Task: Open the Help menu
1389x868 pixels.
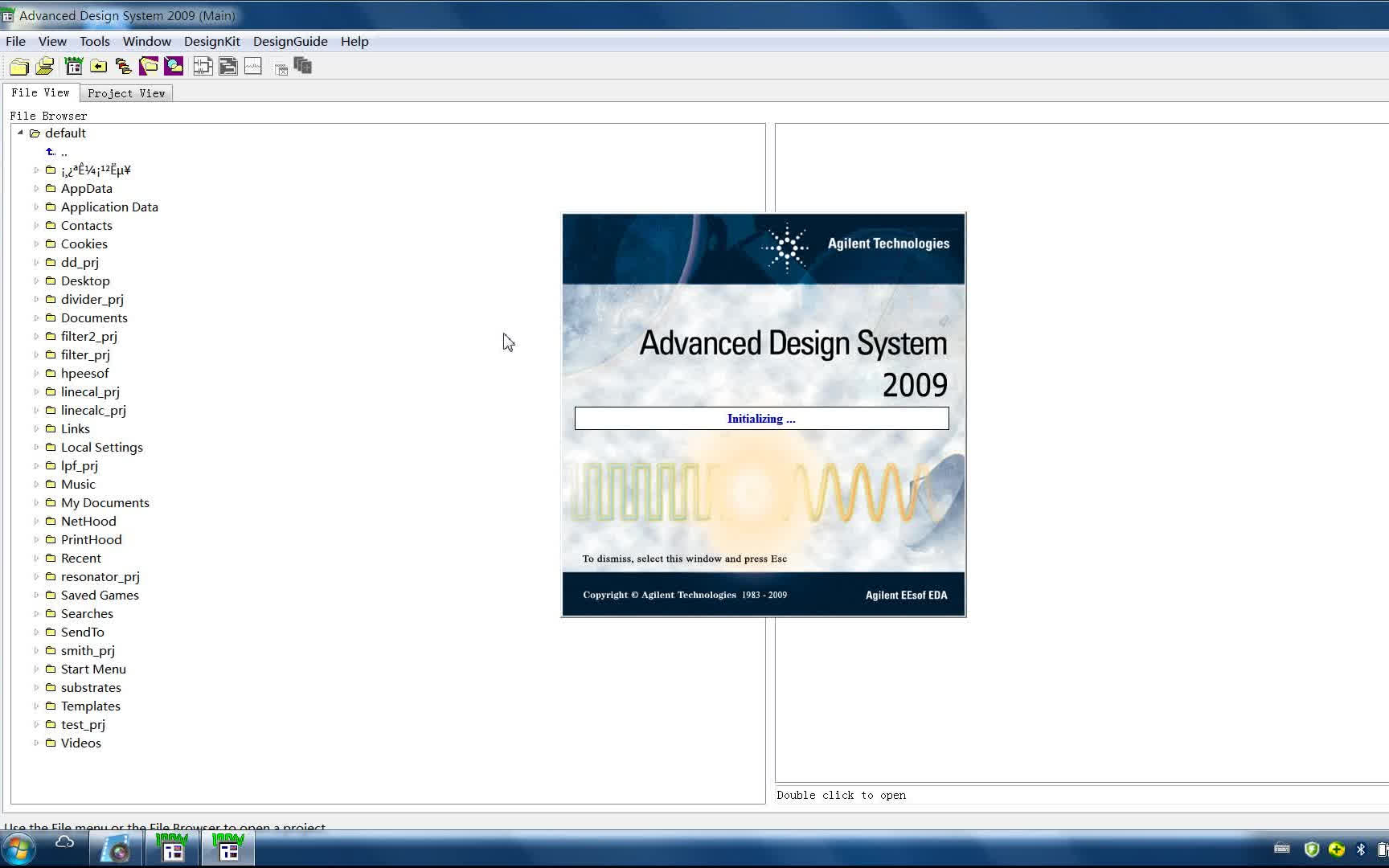Action: [x=354, y=41]
